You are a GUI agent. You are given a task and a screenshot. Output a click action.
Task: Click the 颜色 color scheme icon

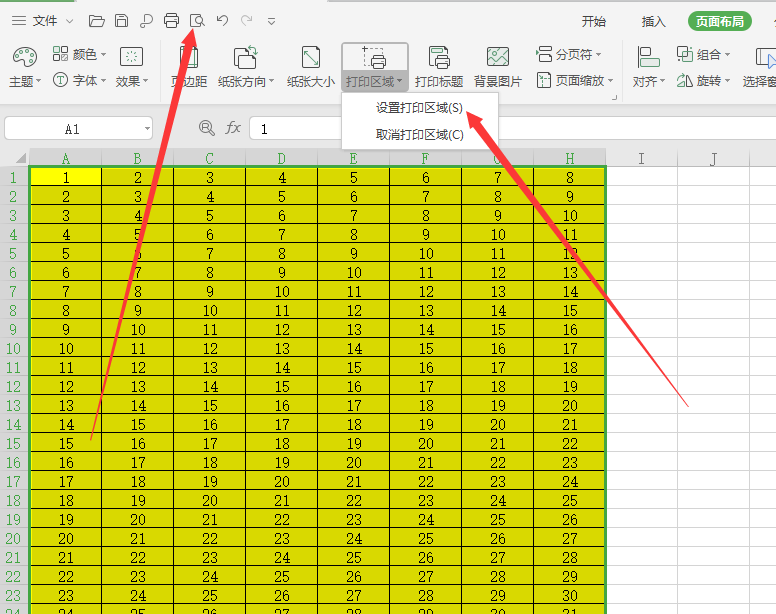pos(60,53)
